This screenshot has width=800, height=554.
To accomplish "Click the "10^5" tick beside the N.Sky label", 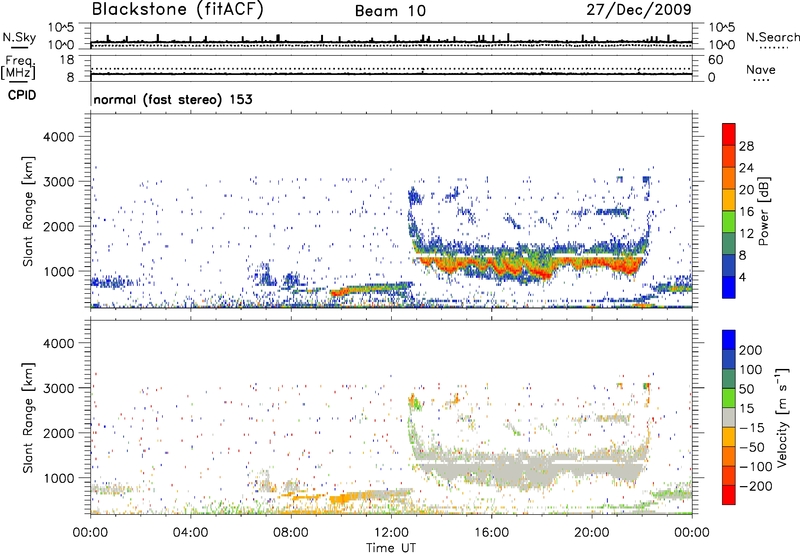I will (61, 28).
